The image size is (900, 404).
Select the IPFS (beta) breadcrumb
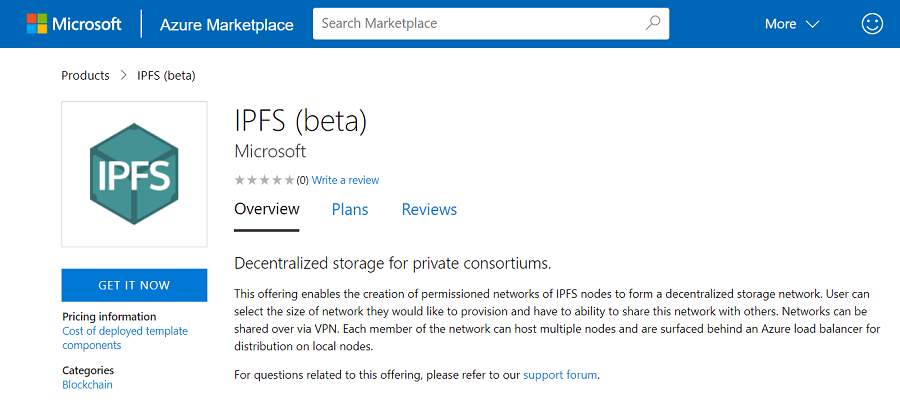click(x=166, y=76)
